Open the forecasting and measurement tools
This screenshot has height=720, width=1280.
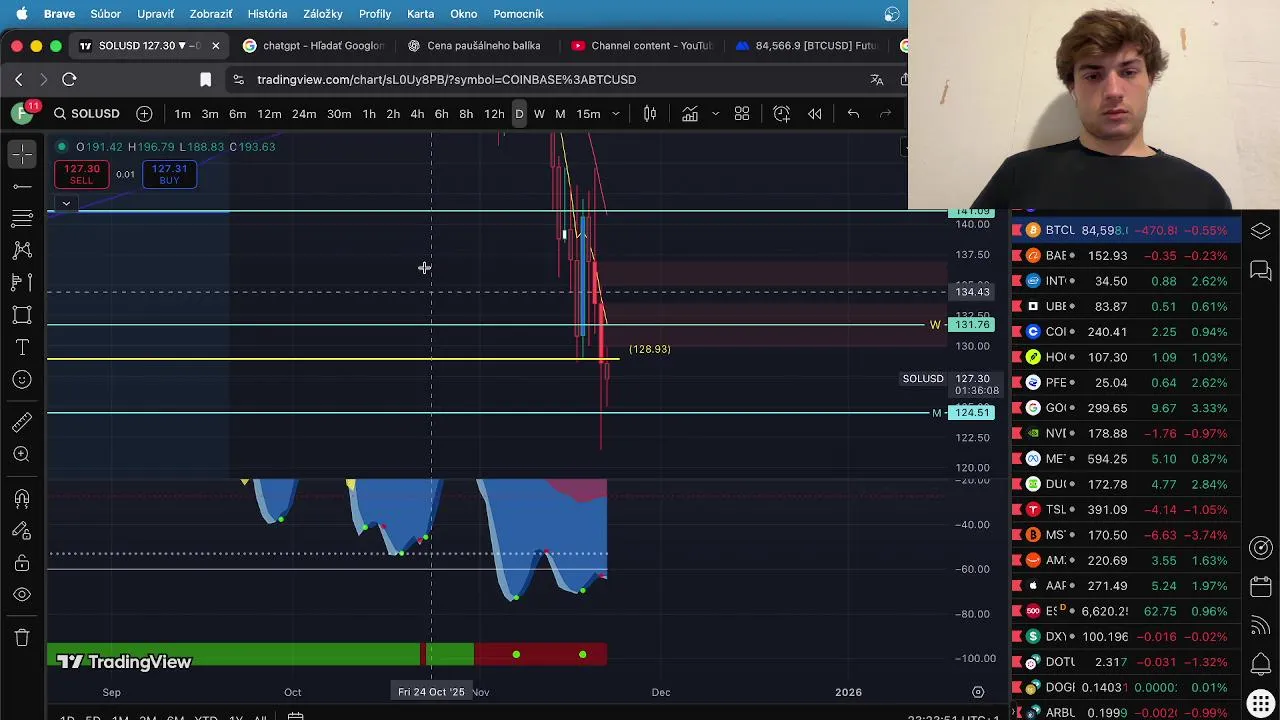(22, 282)
